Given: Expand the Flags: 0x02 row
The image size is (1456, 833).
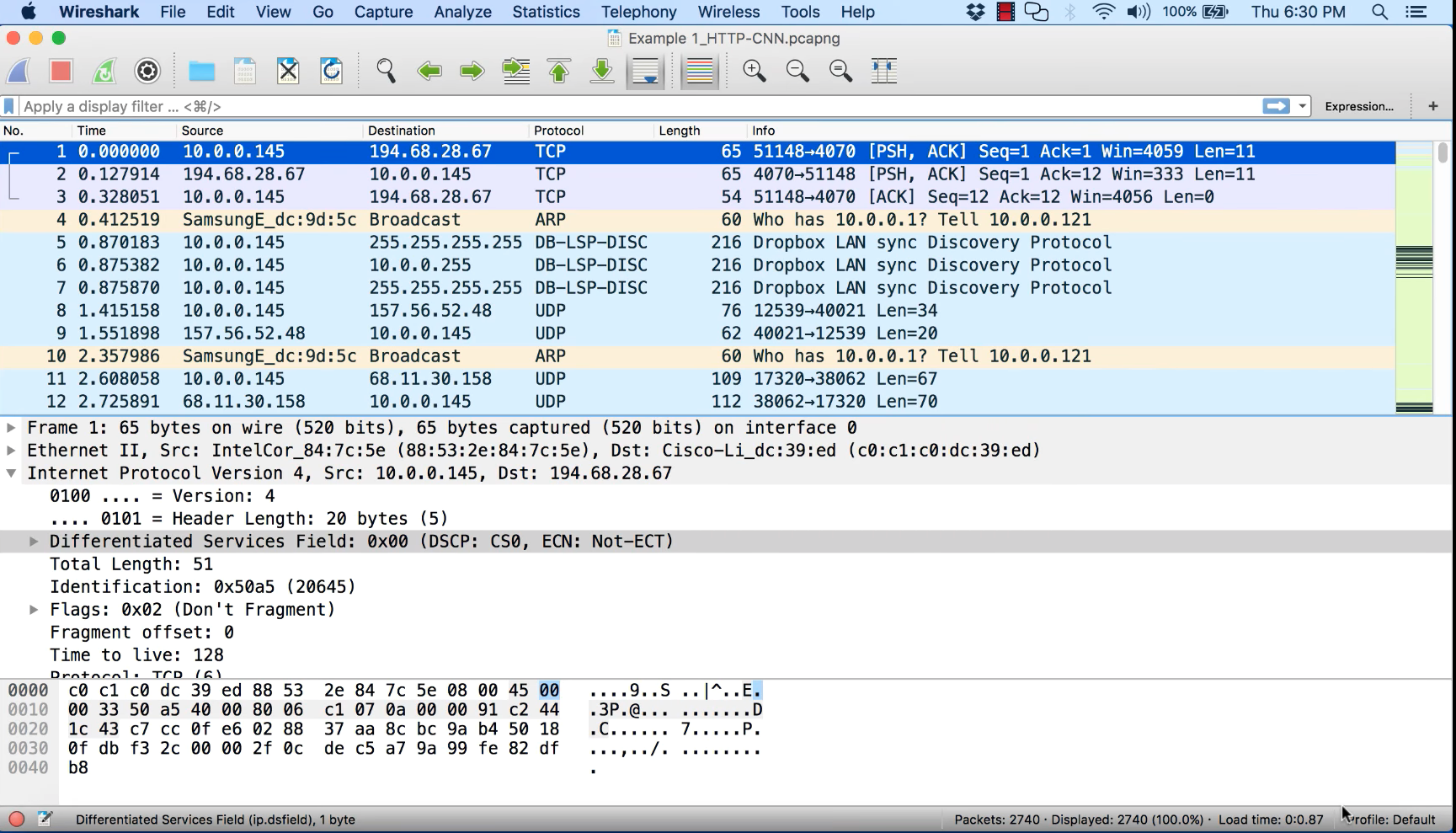Looking at the screenshot, I should tap(34, 610).
